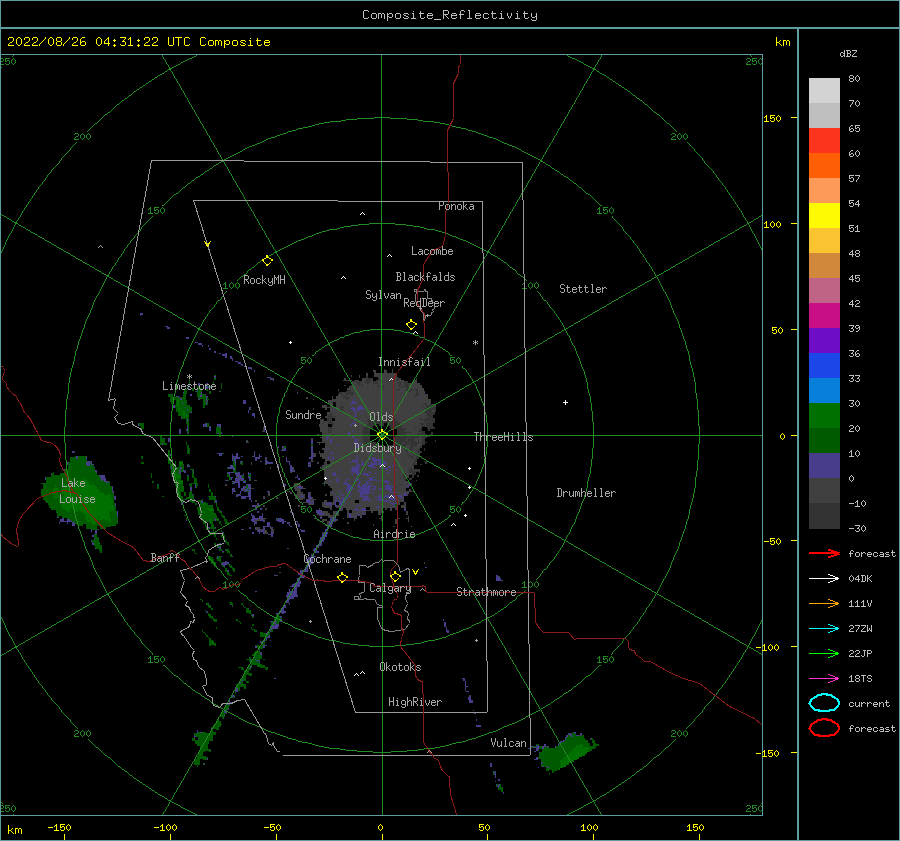The image size is (900, 841).
Task: Click the Sylvan label
Action: pos(383,295)
